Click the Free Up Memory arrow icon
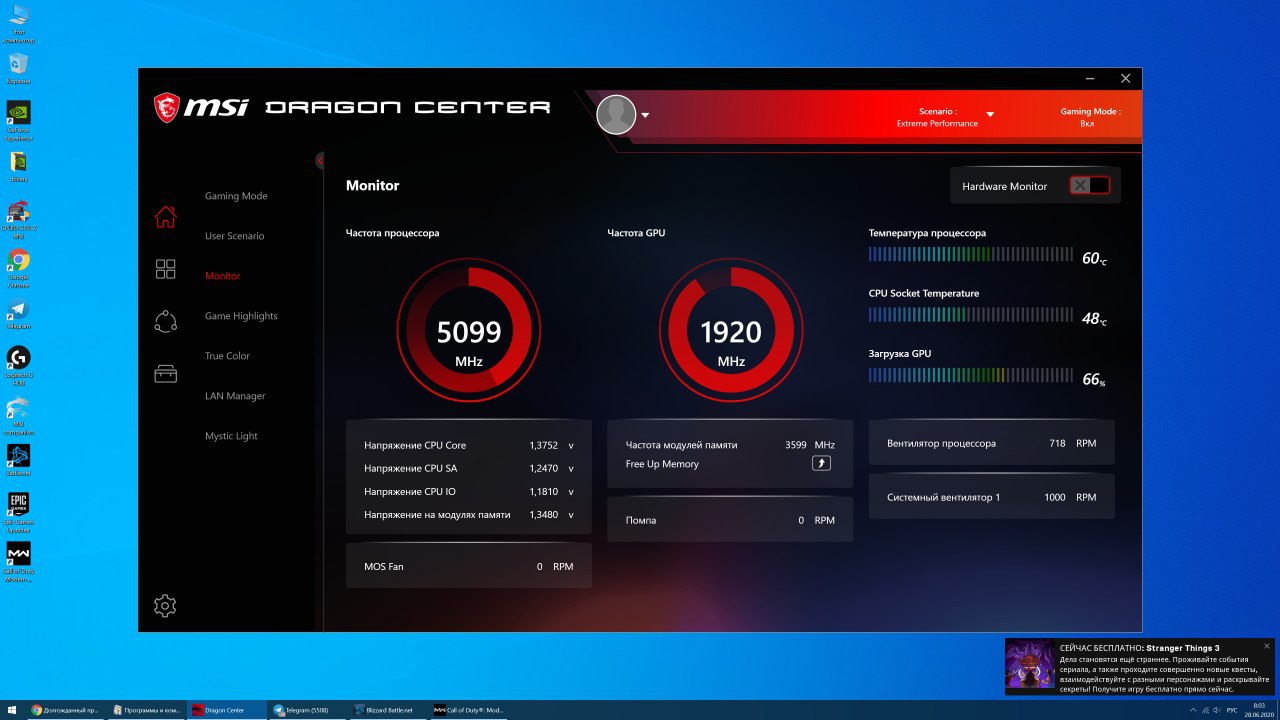The image size is (1280, 720). pos(821,463)
